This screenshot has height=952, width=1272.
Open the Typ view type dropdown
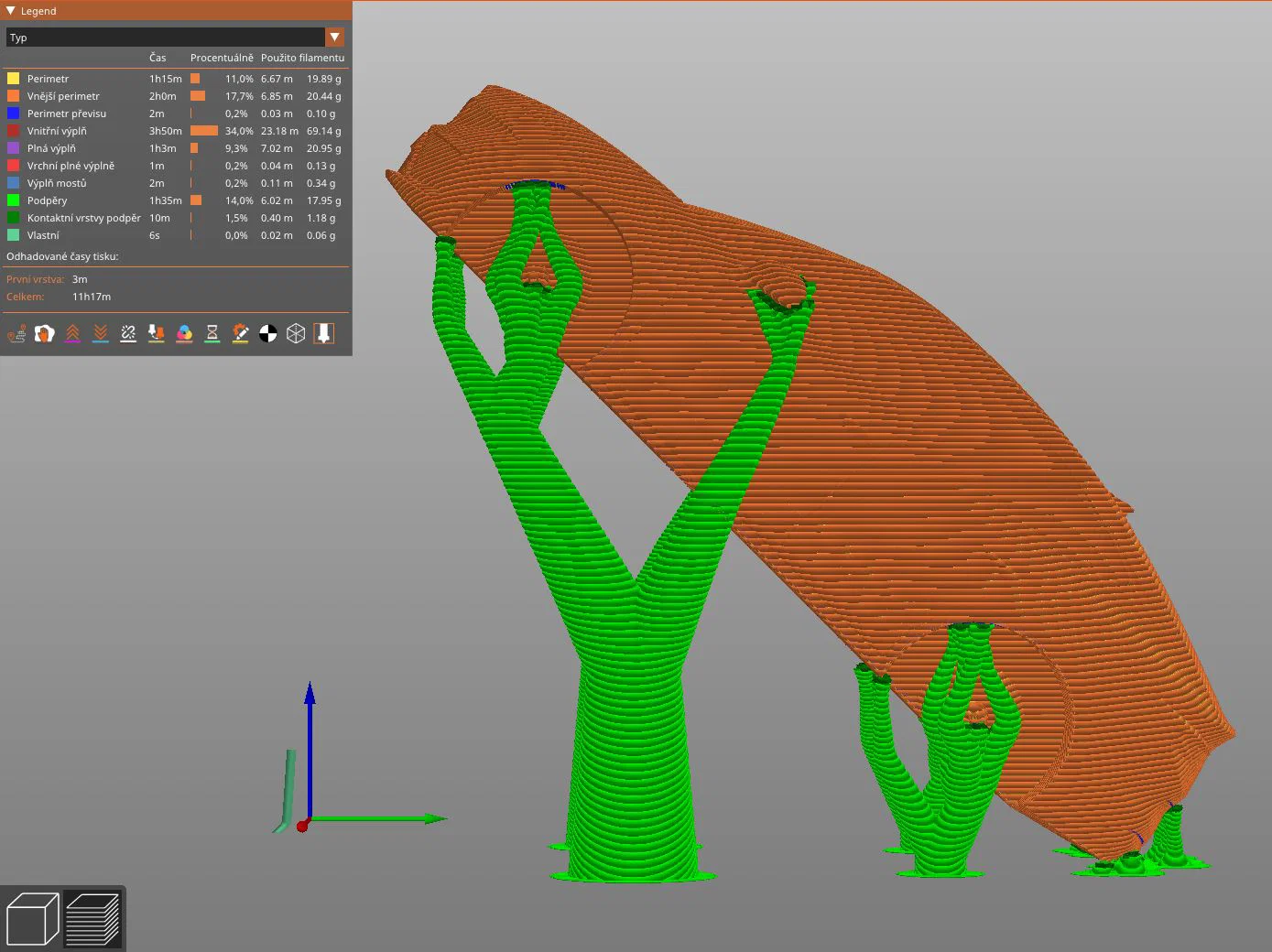[175, 38]
